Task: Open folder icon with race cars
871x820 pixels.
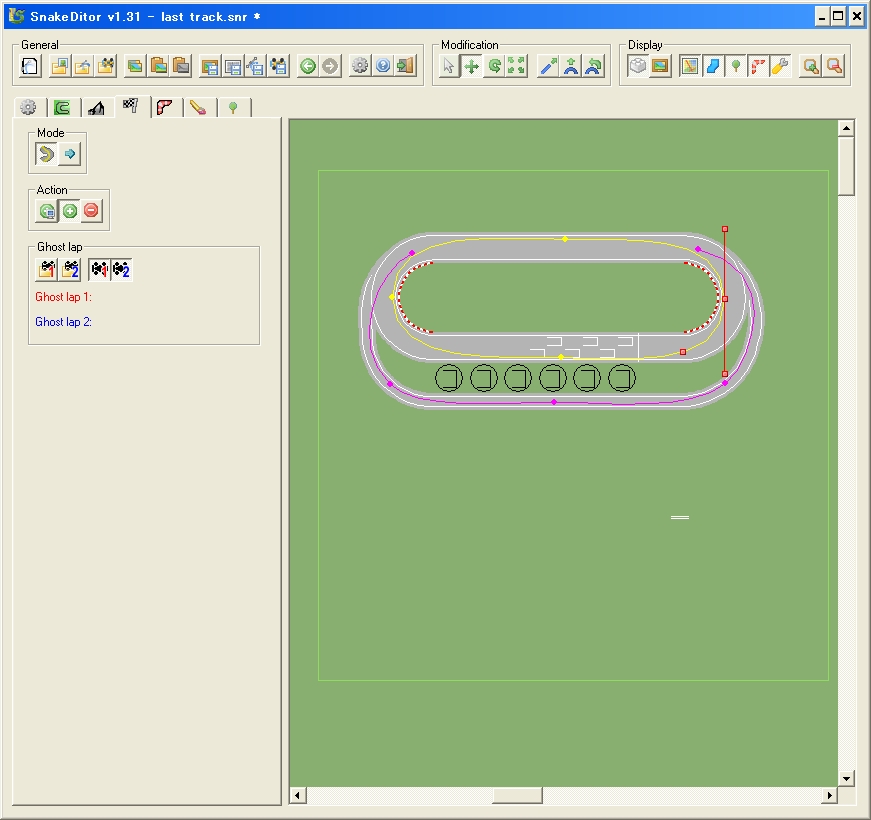Action: (106, 66)
